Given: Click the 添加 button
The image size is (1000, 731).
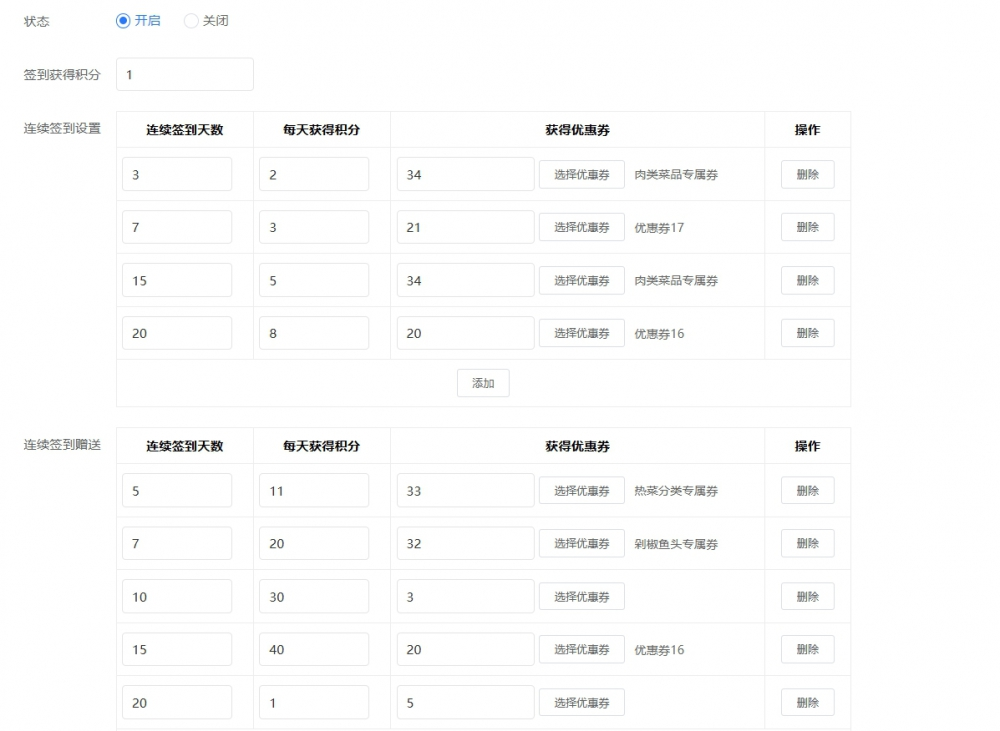Looking at the screenshot, I should tap(483, 383).
